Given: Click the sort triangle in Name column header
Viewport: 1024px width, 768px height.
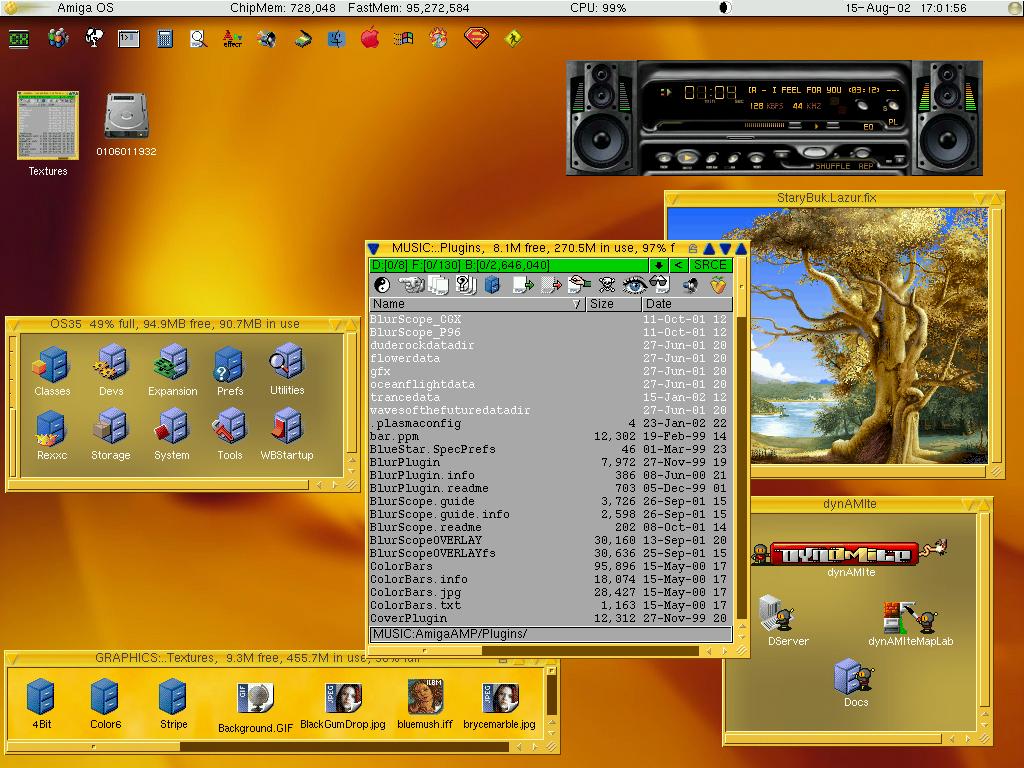Looking at the screenshot, I should [x=577, y=304].
